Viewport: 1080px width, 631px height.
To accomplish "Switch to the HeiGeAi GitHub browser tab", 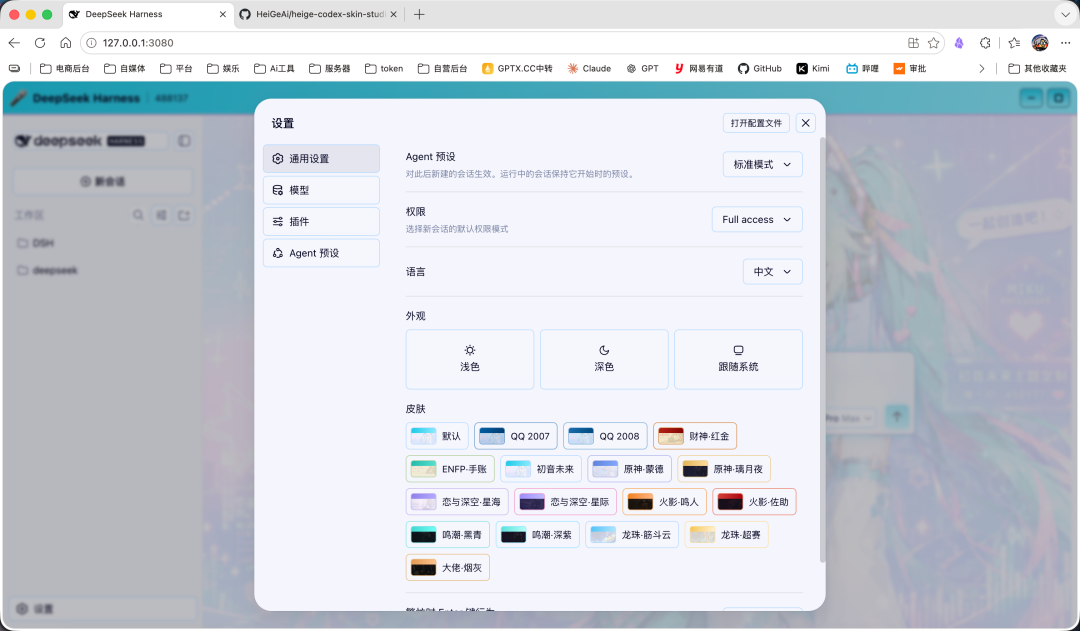I will click(x=319, y=14).
